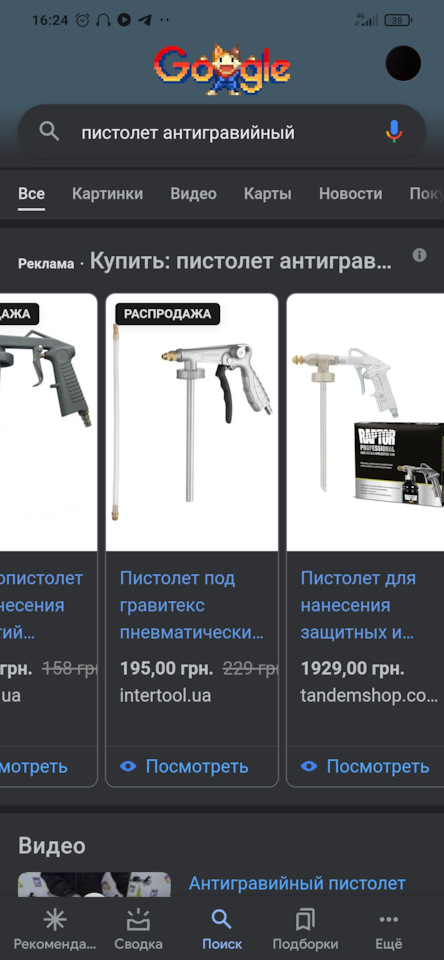Open Подборки bookmarks icon
The width and height of the screenshot is (444, 960).
click(x=305, y=919)
